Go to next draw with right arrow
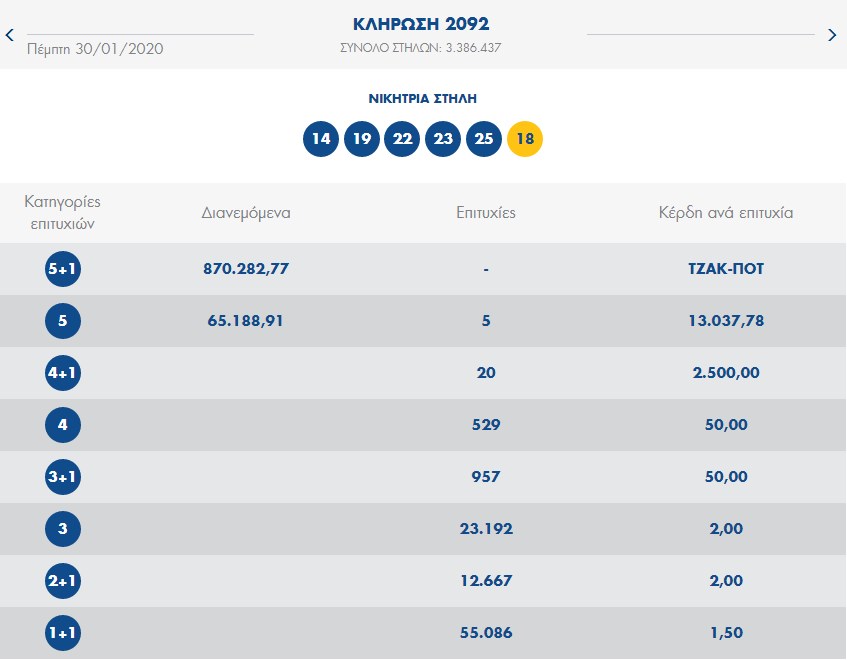This screenshot has height=660, width=847. click(x=832, y=35)
